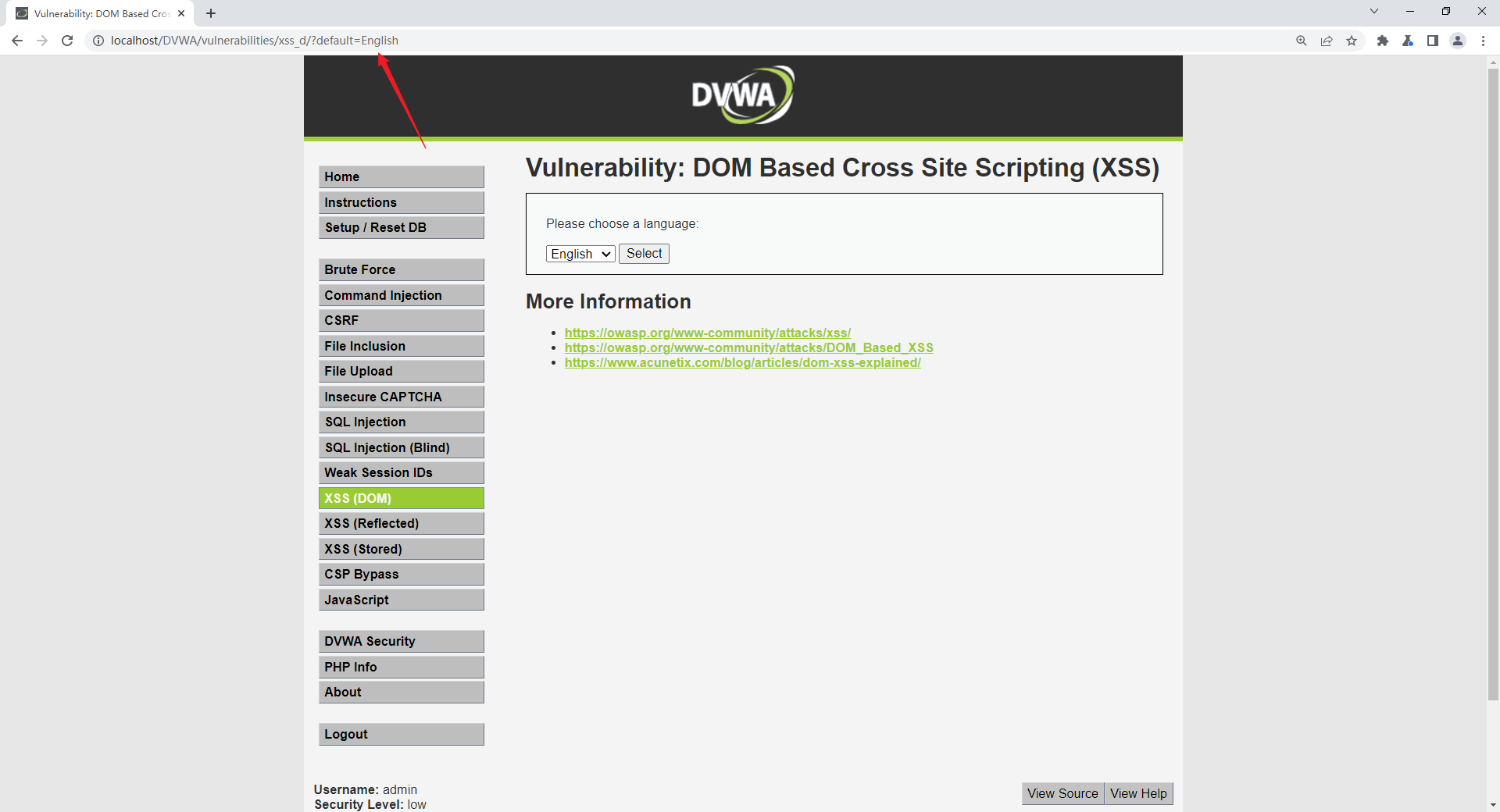
Task: Click the View Source button
Action: (x=1062, y=793)
